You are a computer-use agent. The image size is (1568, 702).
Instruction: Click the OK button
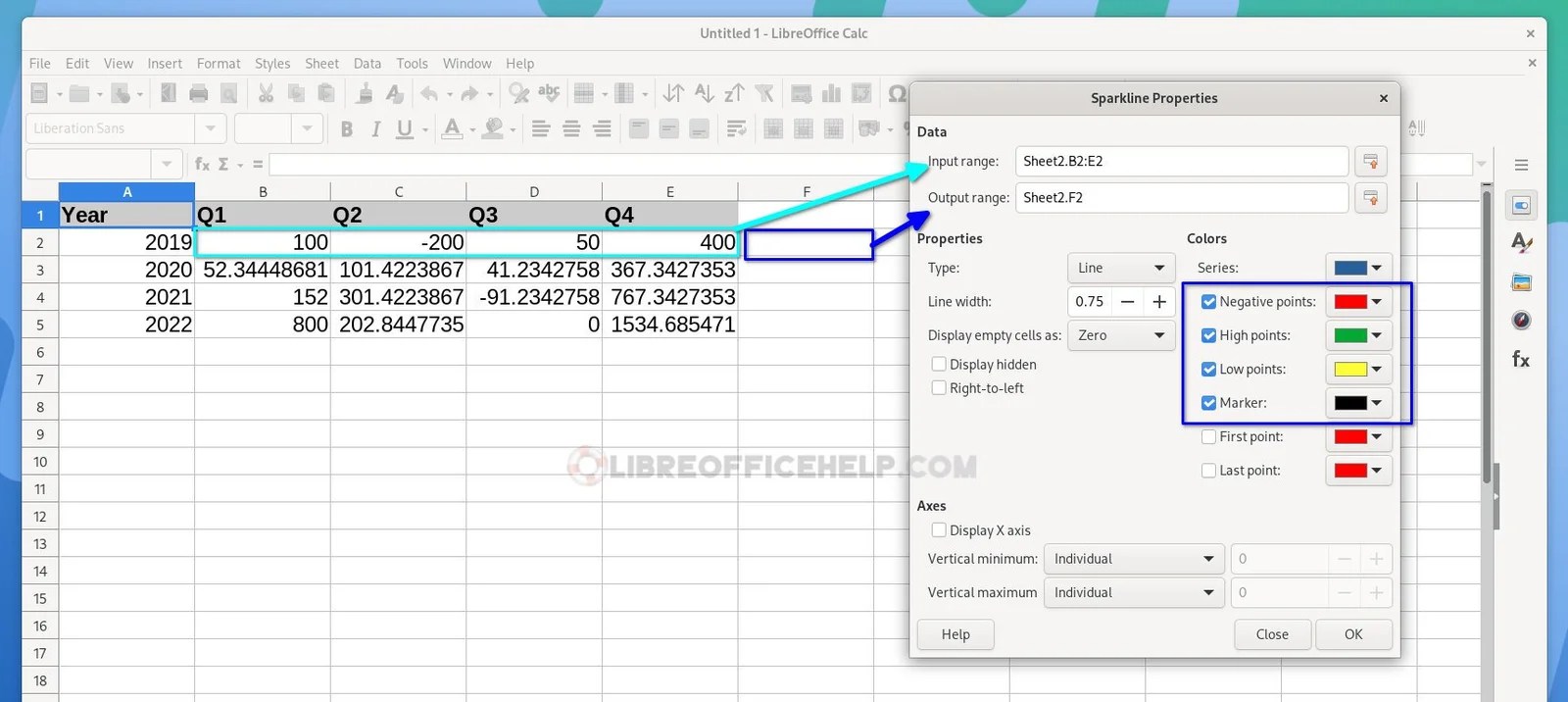pyautogui.click(x=1353, y=634)
